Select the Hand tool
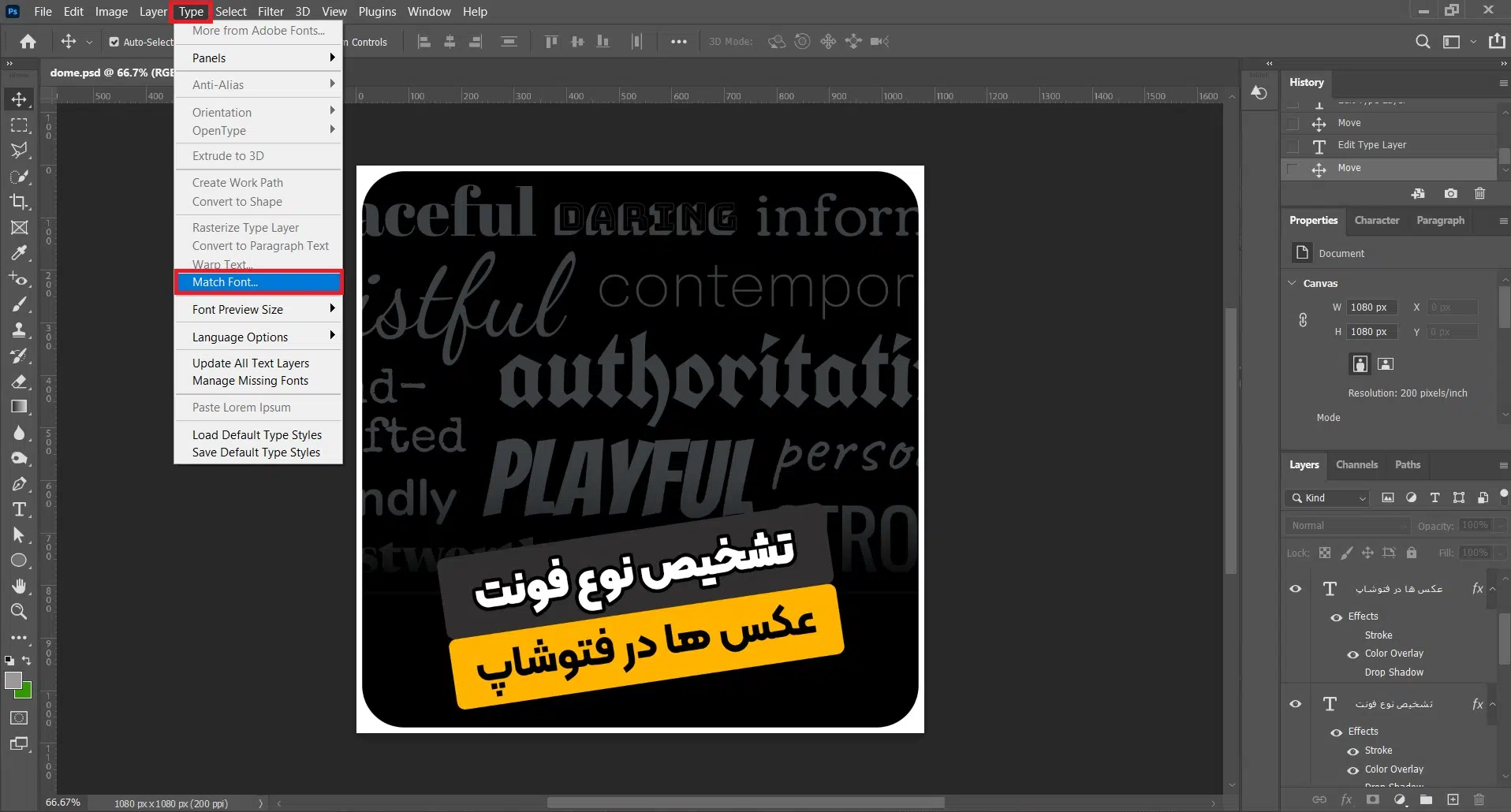This screenshot has width=1511, height=812. click(x=19, y=587)
